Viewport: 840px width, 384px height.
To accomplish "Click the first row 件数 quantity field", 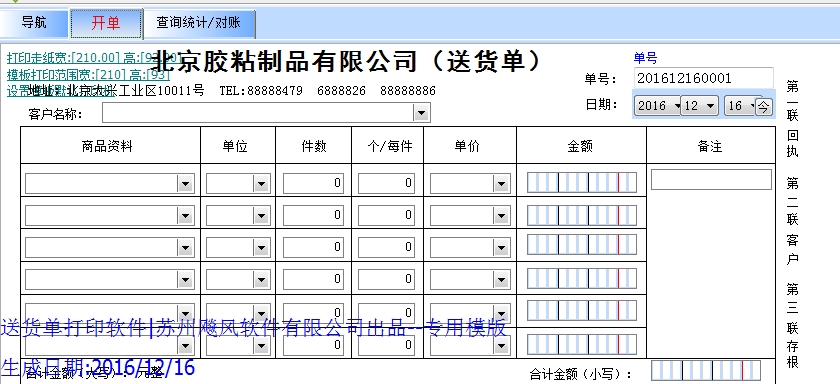I will pyautogui.click(x=313, y=183).
